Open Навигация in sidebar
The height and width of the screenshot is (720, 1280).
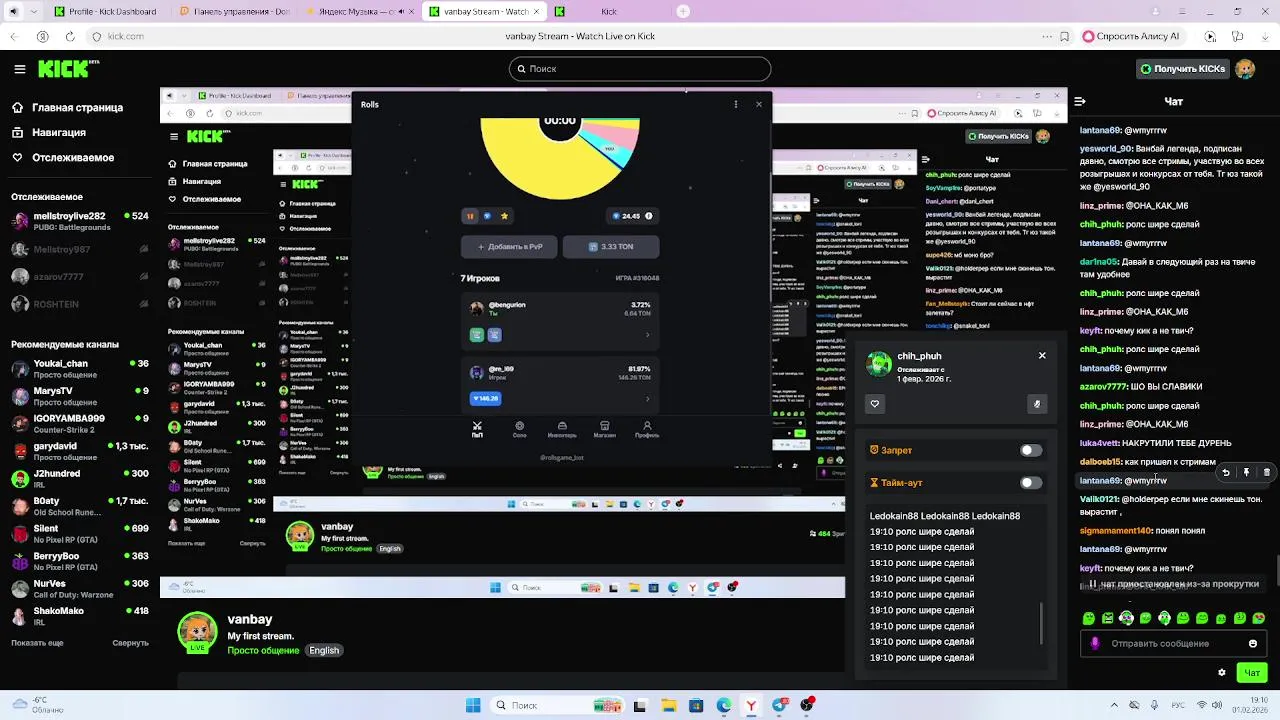point(49,133)
